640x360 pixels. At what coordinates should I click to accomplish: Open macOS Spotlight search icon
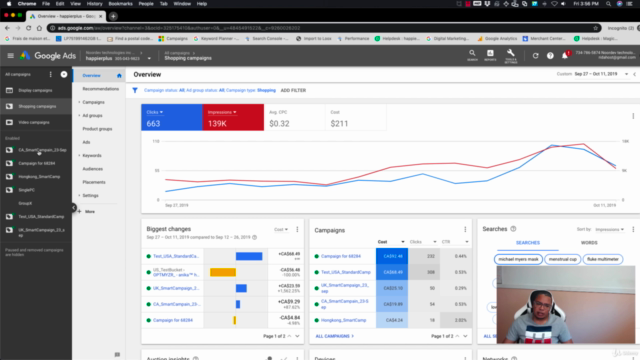609,4
